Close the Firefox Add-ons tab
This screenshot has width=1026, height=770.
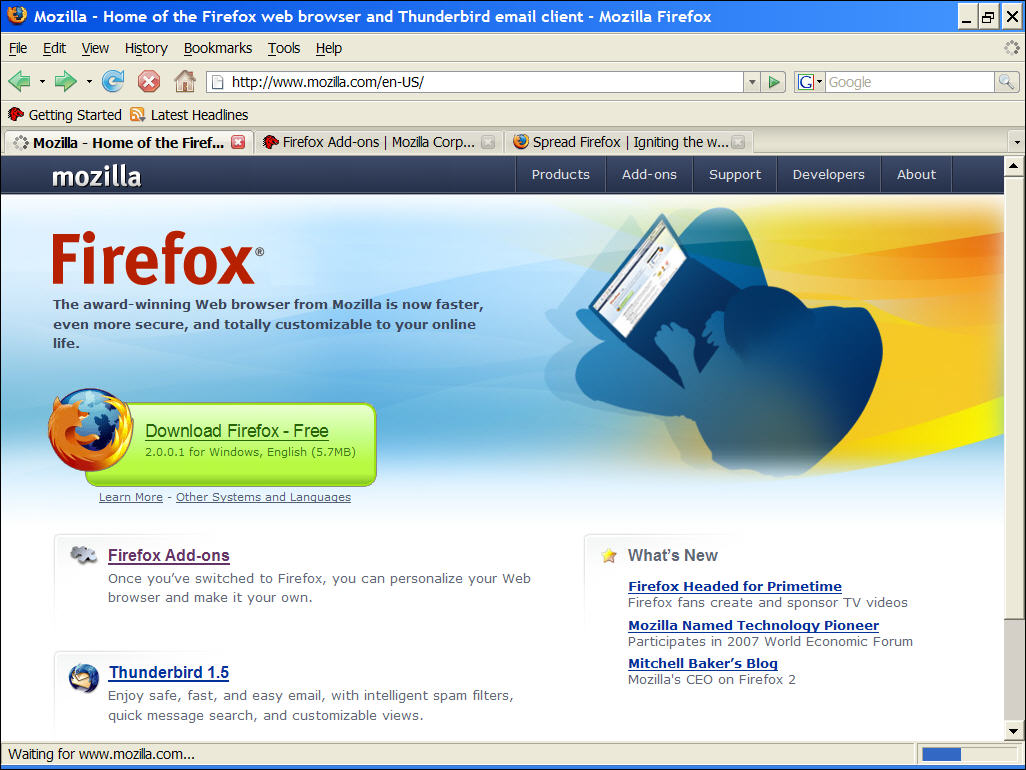click(x=488, y=142)
